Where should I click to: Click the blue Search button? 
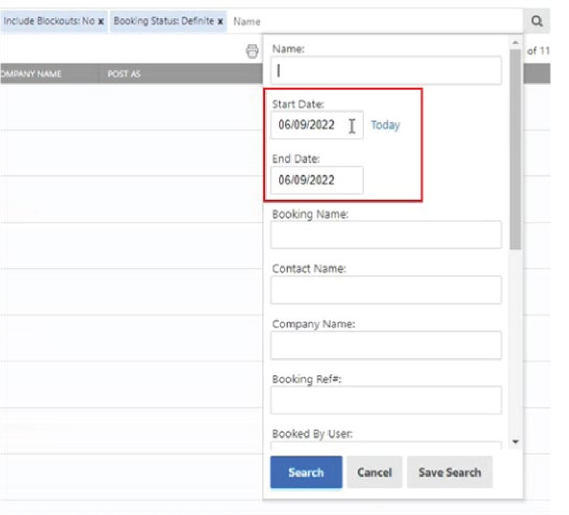[306, 472]
